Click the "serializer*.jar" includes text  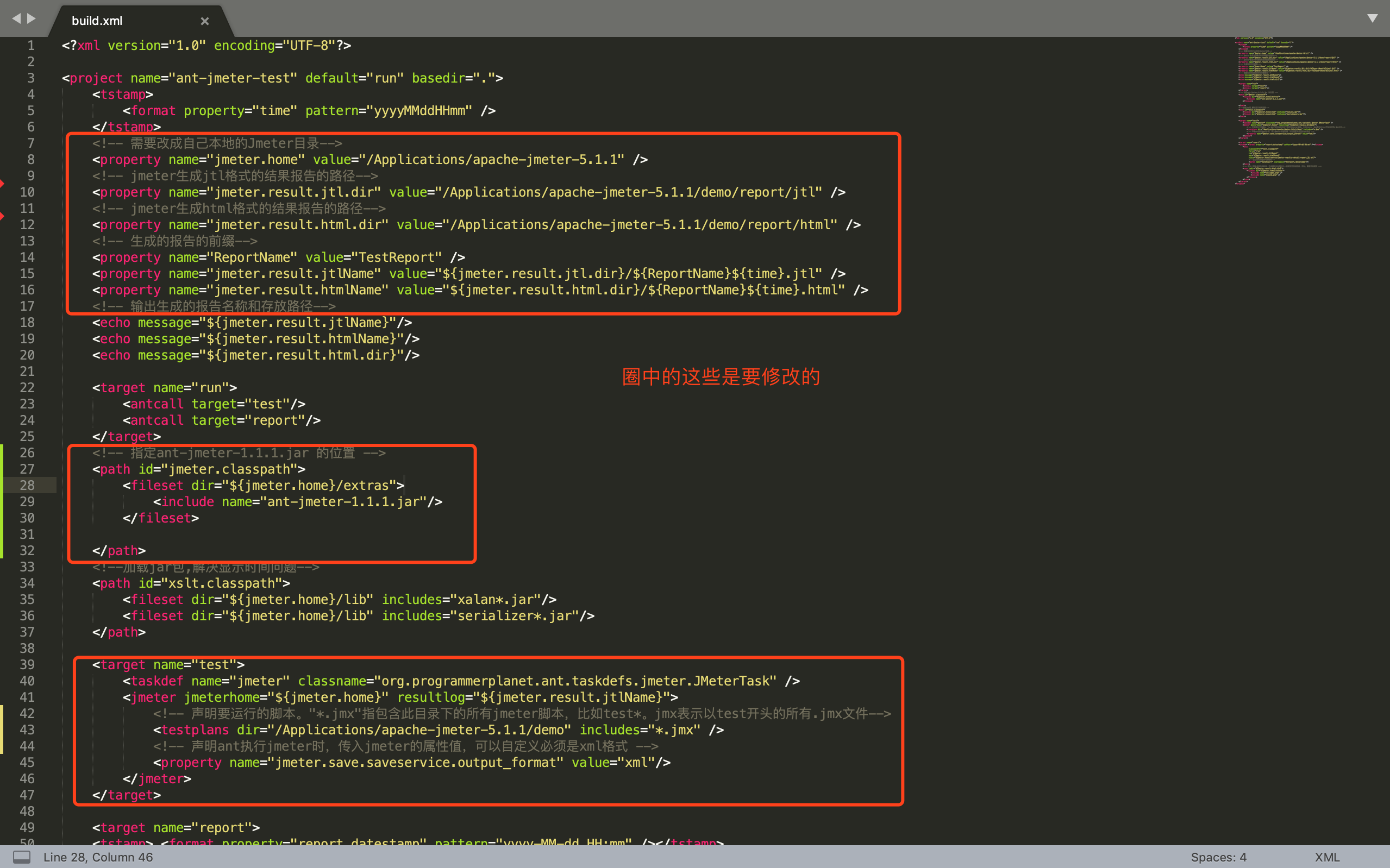coord(515,616)
